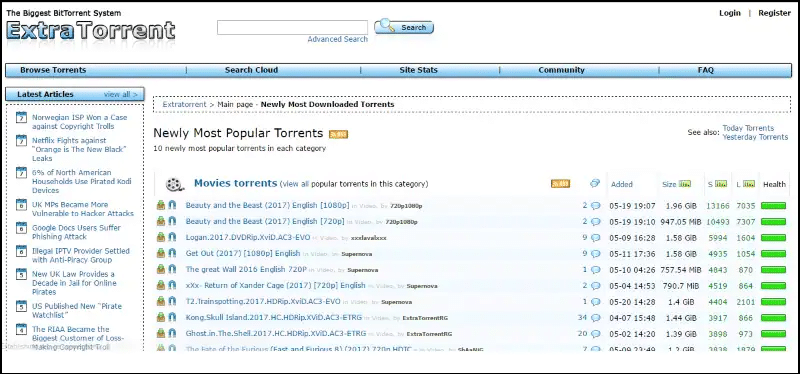Click magnet icon for Beauty and the Beast [1080p]
Viewport: 800px width, 374px height.
pyautogui.click(x=172, y=205)
